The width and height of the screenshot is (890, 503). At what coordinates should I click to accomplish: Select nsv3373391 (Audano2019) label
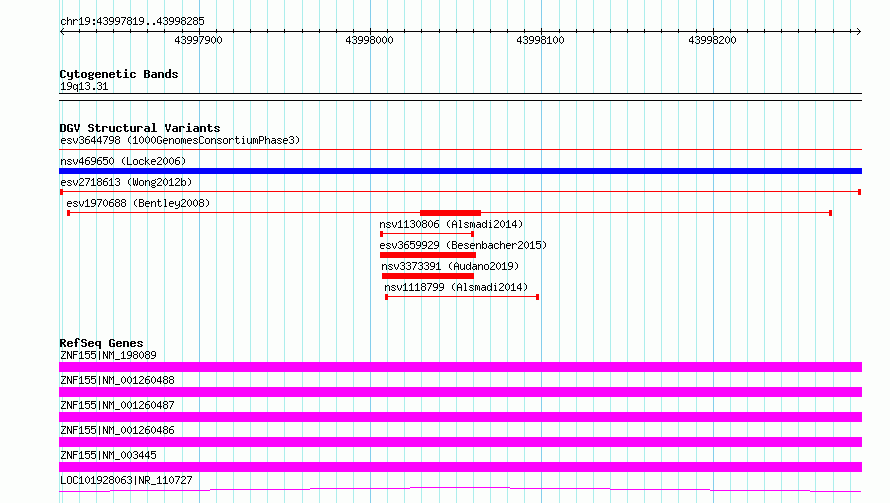coord(450,266)
